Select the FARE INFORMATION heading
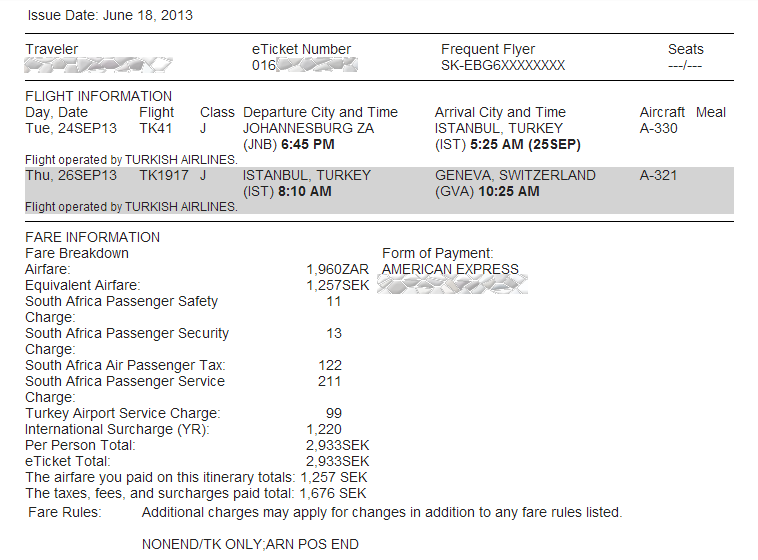Image resolution: width=758 pixels, height=560 pixels. [x=92, y=237]
